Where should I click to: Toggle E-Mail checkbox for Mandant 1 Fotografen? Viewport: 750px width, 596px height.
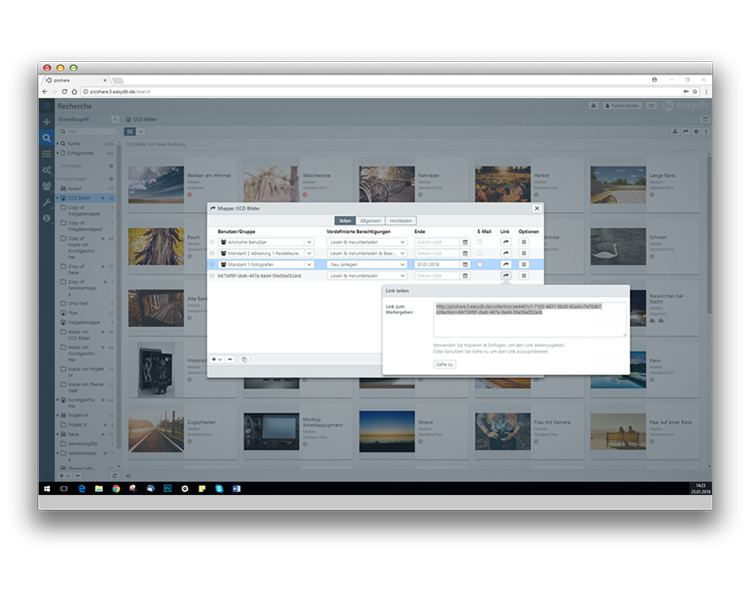pyautogui.click(x=480, y=265)
